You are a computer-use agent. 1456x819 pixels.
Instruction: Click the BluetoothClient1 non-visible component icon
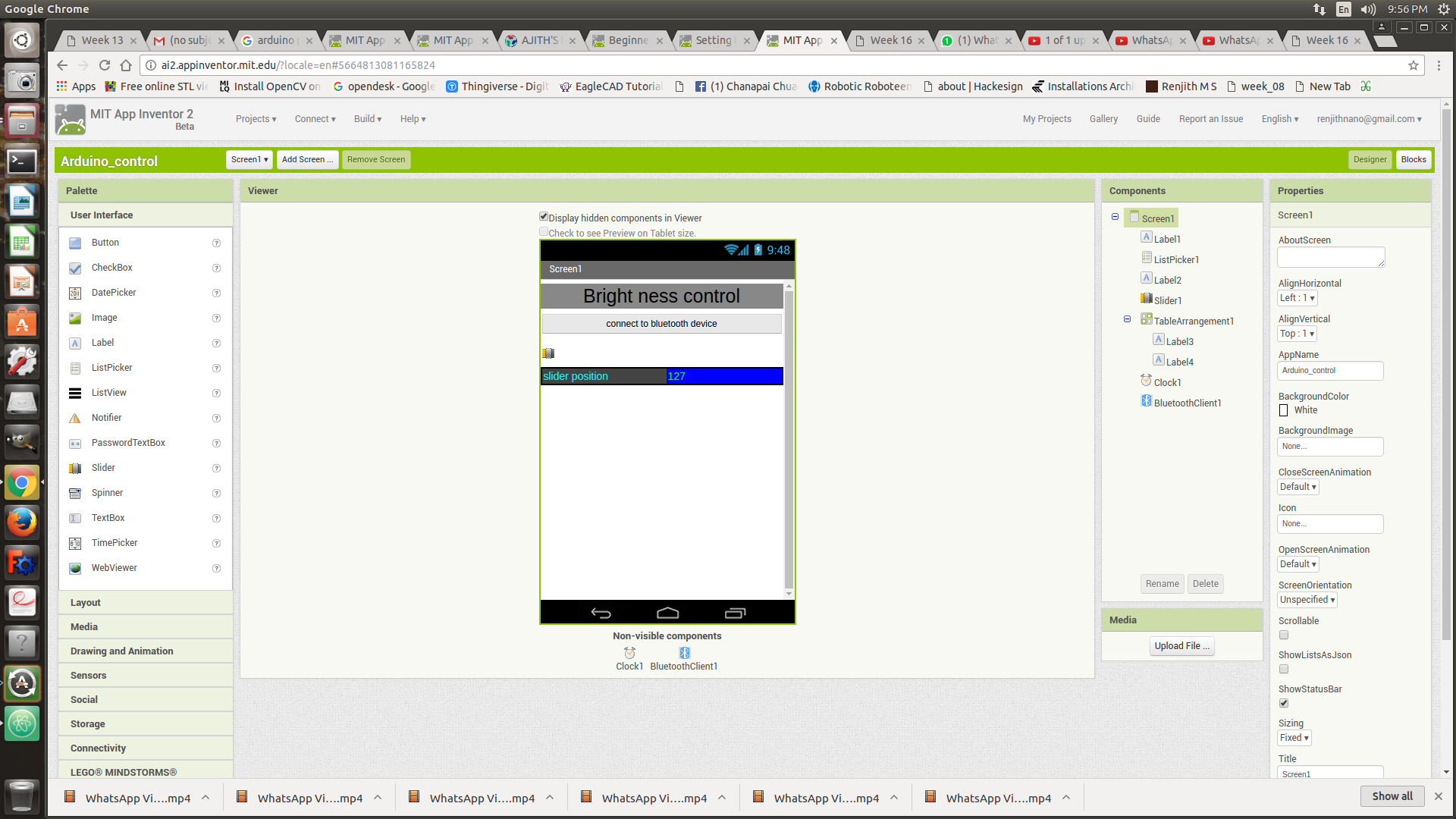[685, 653]
